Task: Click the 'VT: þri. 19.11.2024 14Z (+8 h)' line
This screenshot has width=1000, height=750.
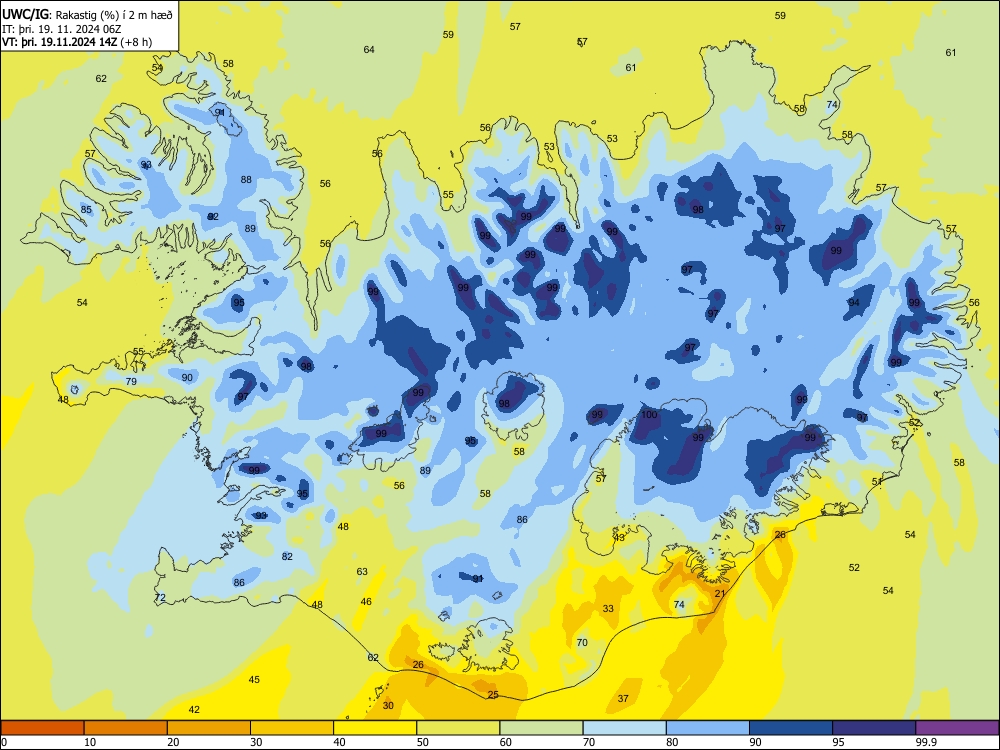Action: tap(77, 42)
